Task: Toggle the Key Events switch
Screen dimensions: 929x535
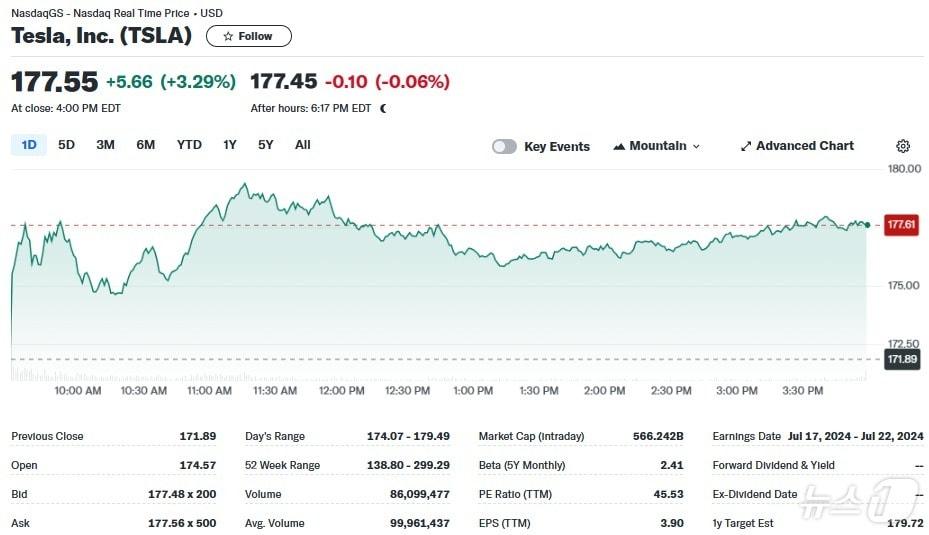Action: 504,146
